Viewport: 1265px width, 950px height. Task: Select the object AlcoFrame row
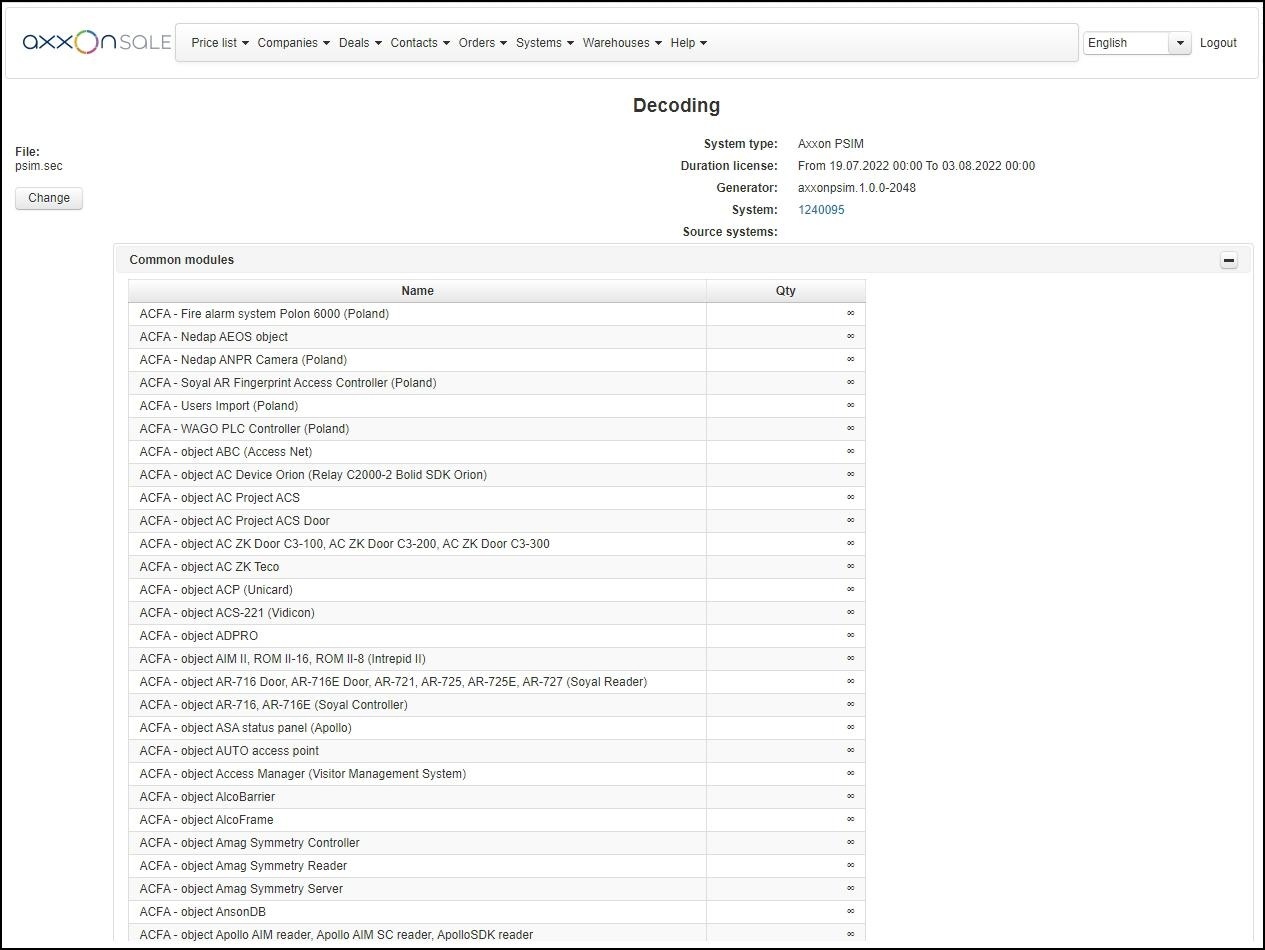coord(497,820)
